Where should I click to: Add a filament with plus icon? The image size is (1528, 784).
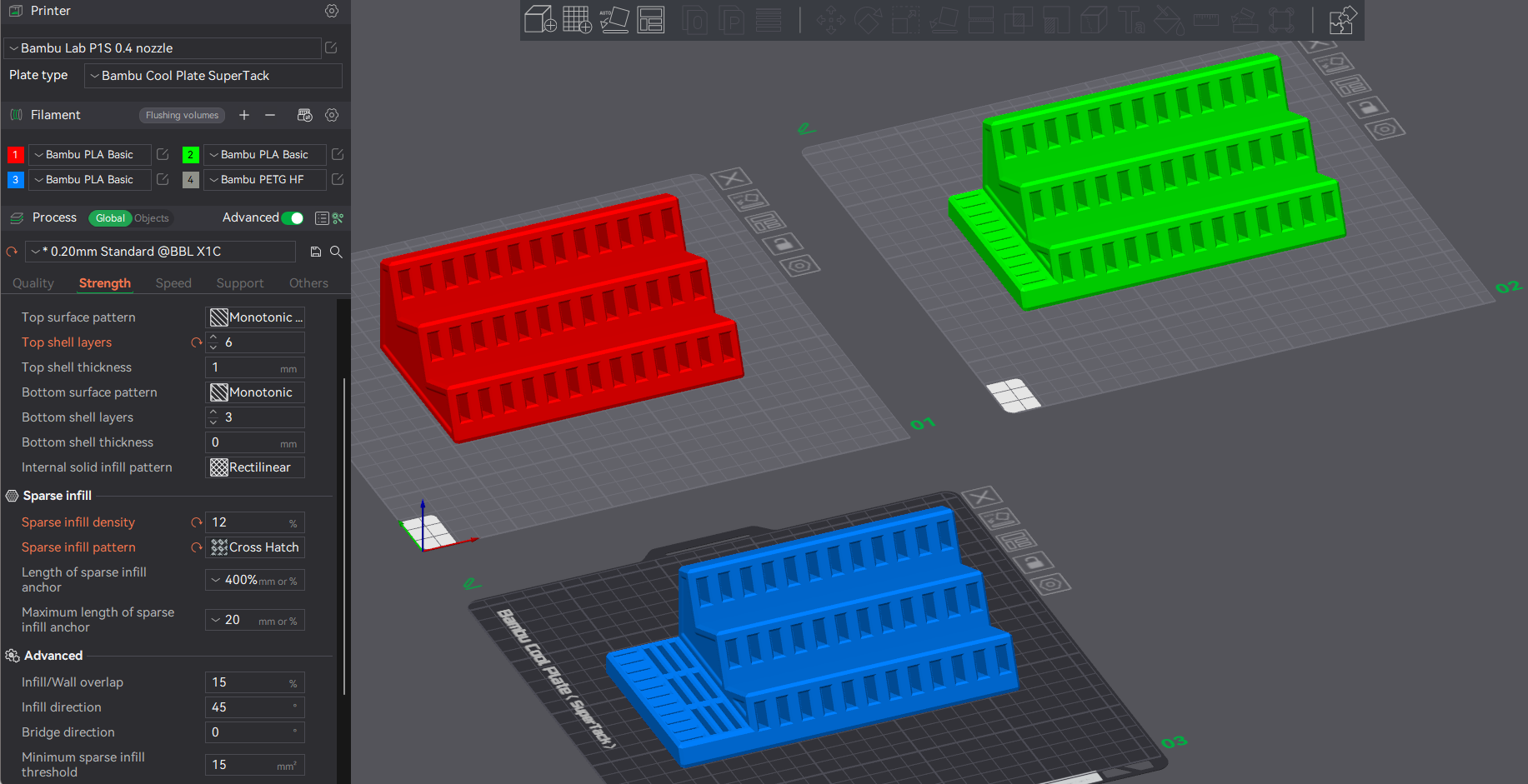[x=244, y=115]
